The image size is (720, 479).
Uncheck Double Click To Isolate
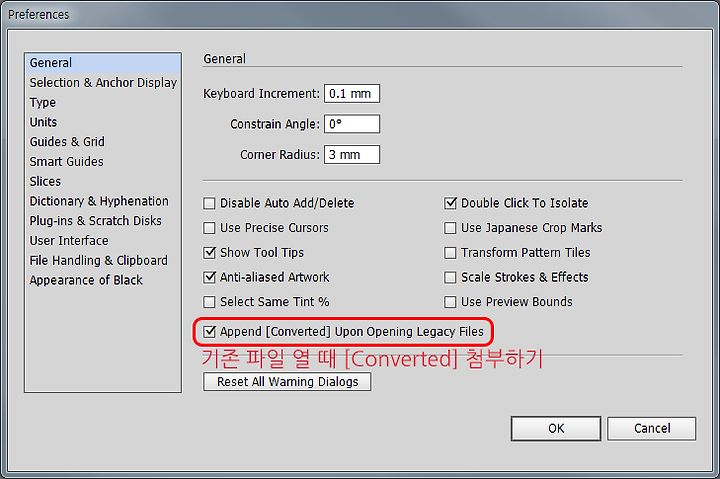click(x=450, y=203)
